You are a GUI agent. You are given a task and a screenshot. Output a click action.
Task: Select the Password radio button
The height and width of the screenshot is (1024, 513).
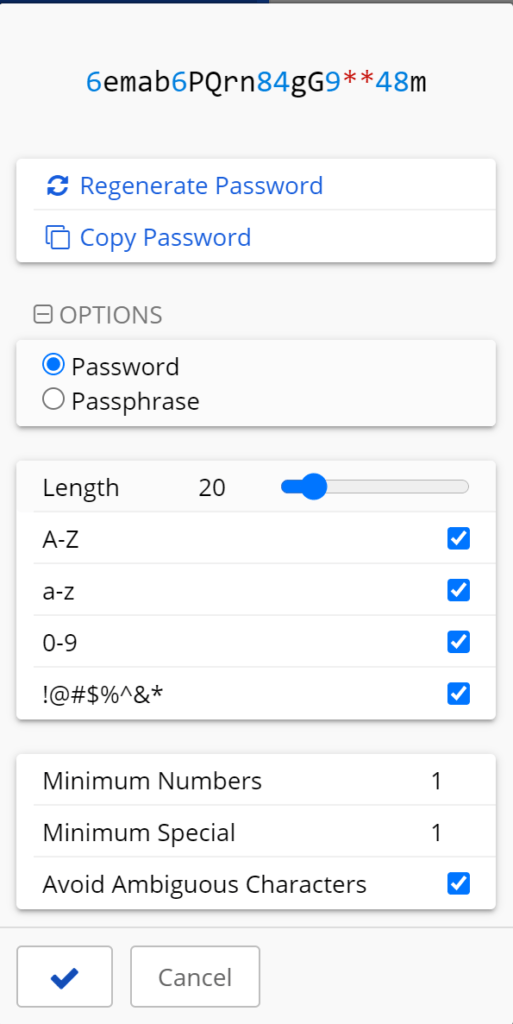[x=53, y=365]
